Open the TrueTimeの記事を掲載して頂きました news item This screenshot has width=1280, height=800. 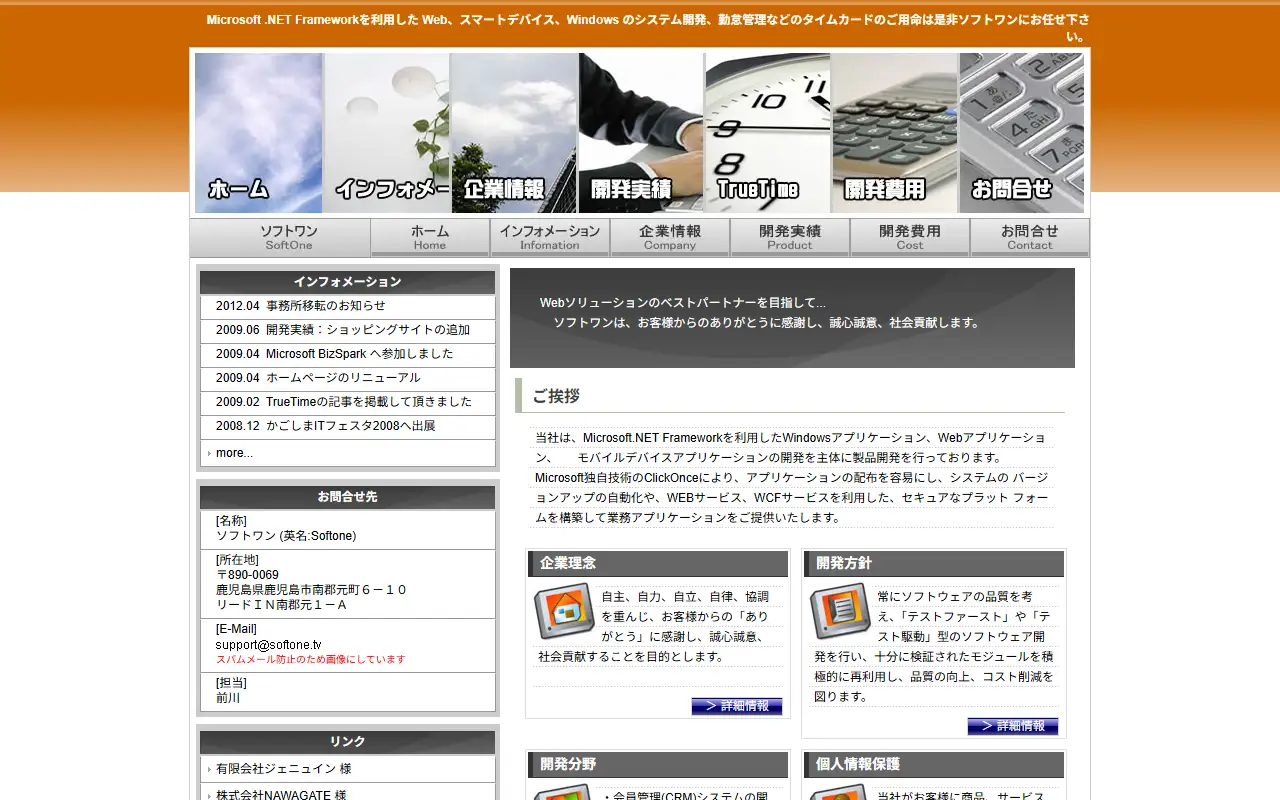347,402
